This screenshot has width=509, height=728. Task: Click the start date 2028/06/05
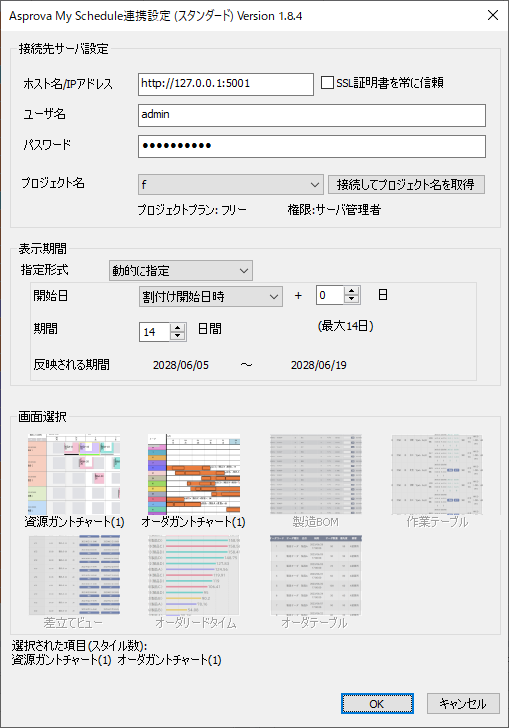[181, 365]
